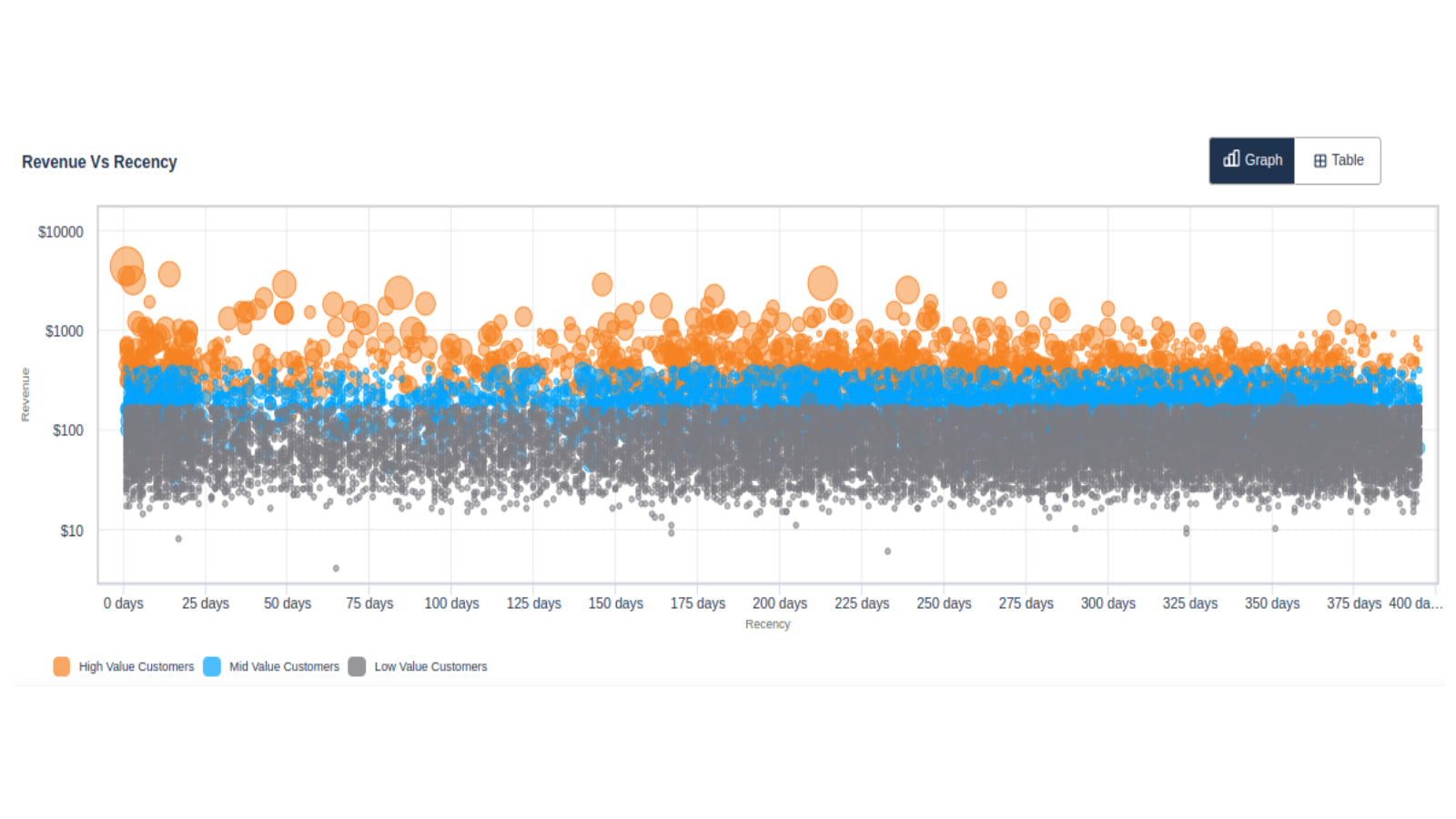This screenshot has width=1456, height=819.
Task: Select the largest orange bubble near 0 days
Action: click(126, 266)
